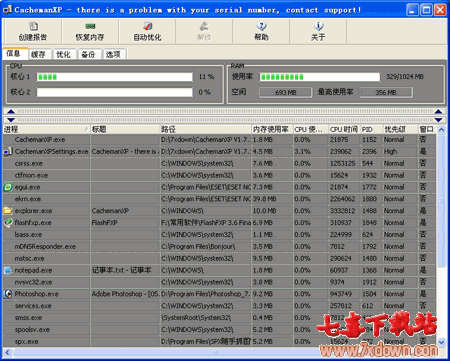The image size is (450, 361).
Task: Click horizontal scrollbar left arrow
Action: click(7, 352)
